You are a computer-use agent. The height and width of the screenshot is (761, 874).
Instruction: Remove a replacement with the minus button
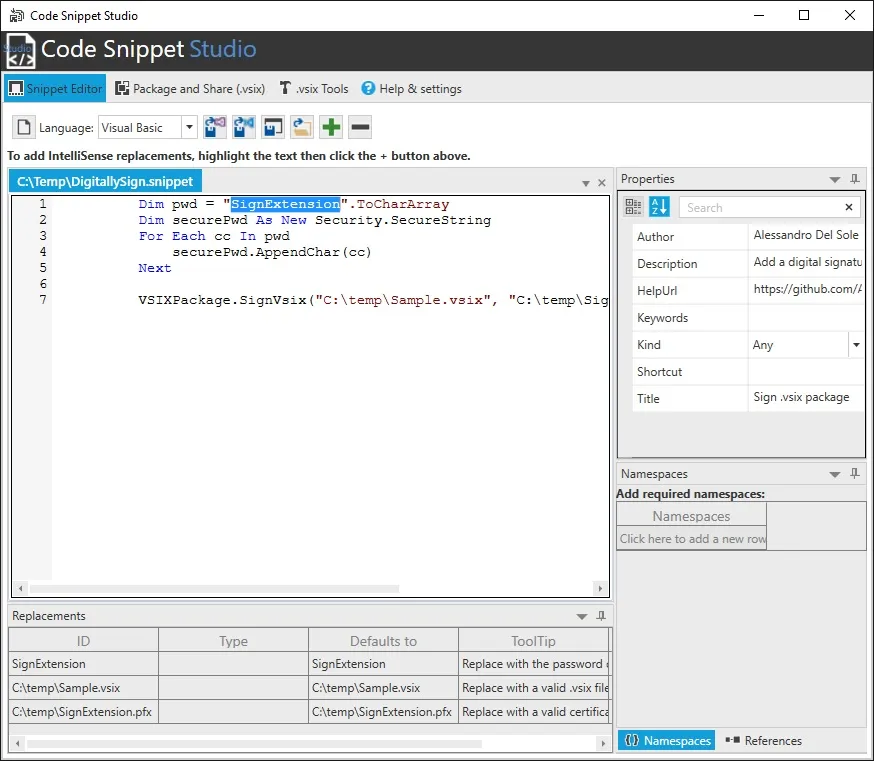[x=360, y=128]
